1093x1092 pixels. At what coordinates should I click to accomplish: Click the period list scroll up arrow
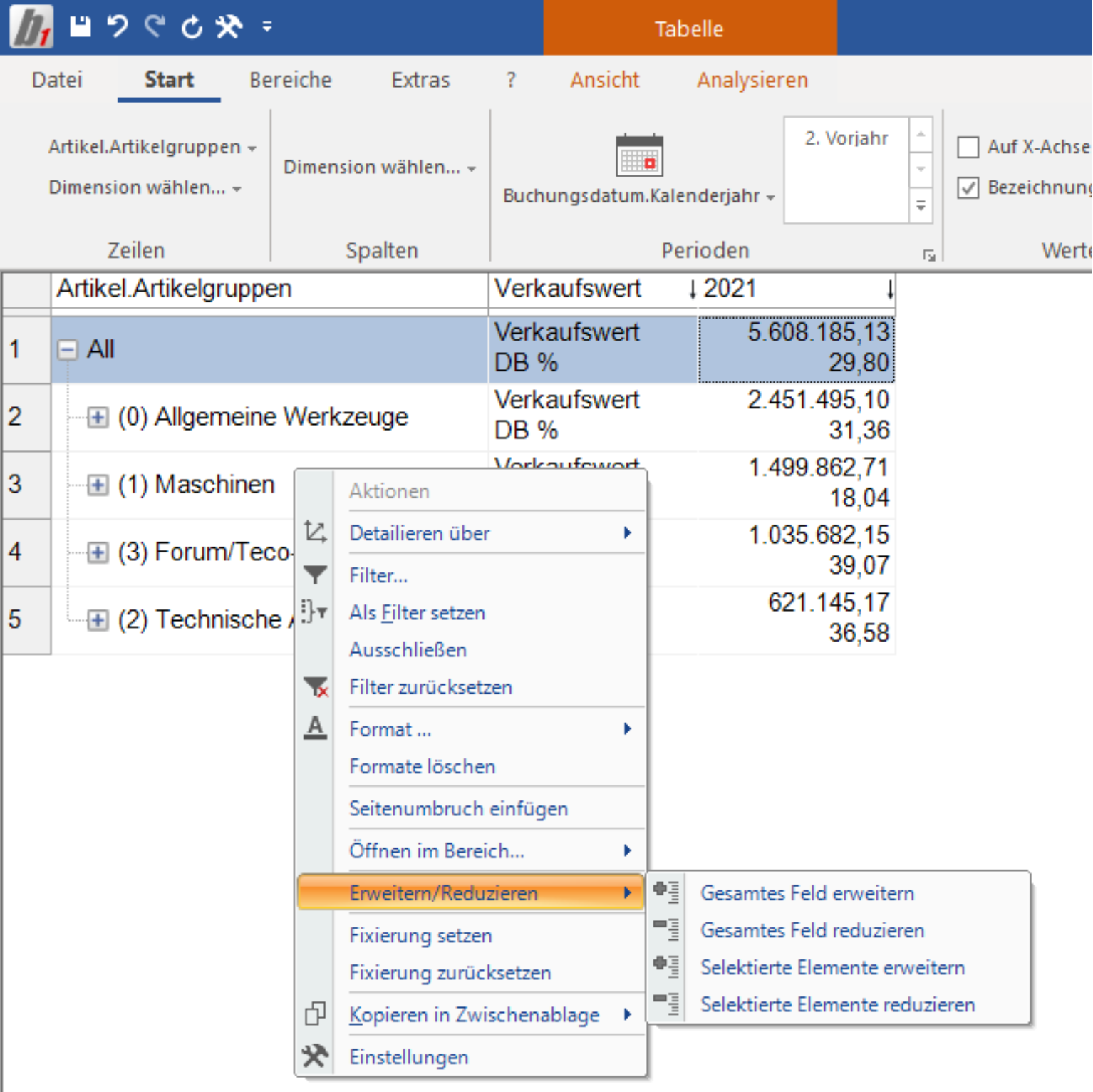coord(921,135)
